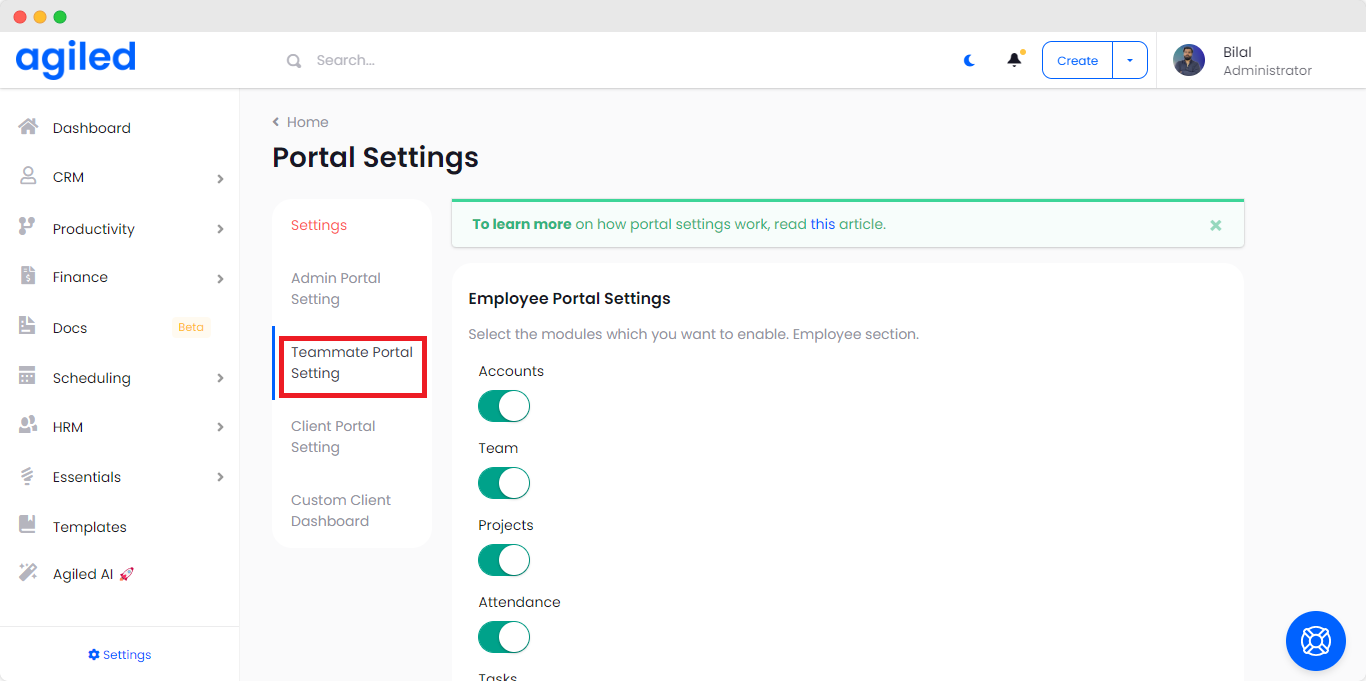Open notifications bell icon
1366x681 pixels.
(x=1014, y=60)
